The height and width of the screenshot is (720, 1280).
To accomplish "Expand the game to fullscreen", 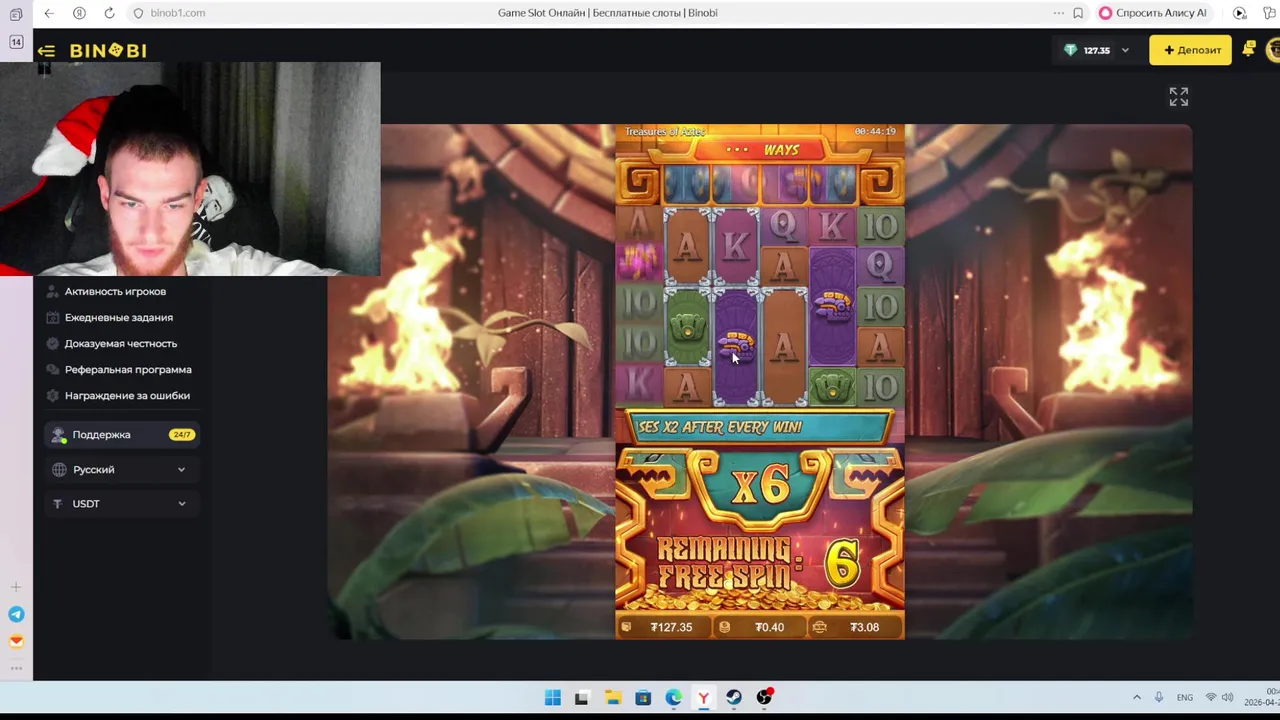I will point(1179,97).
